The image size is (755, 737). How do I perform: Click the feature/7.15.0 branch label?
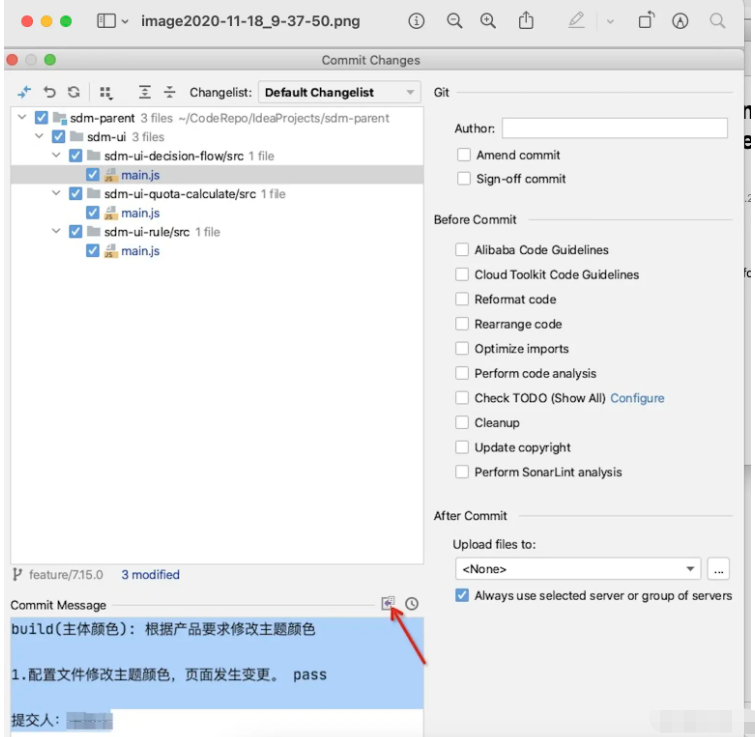[66, 574]
